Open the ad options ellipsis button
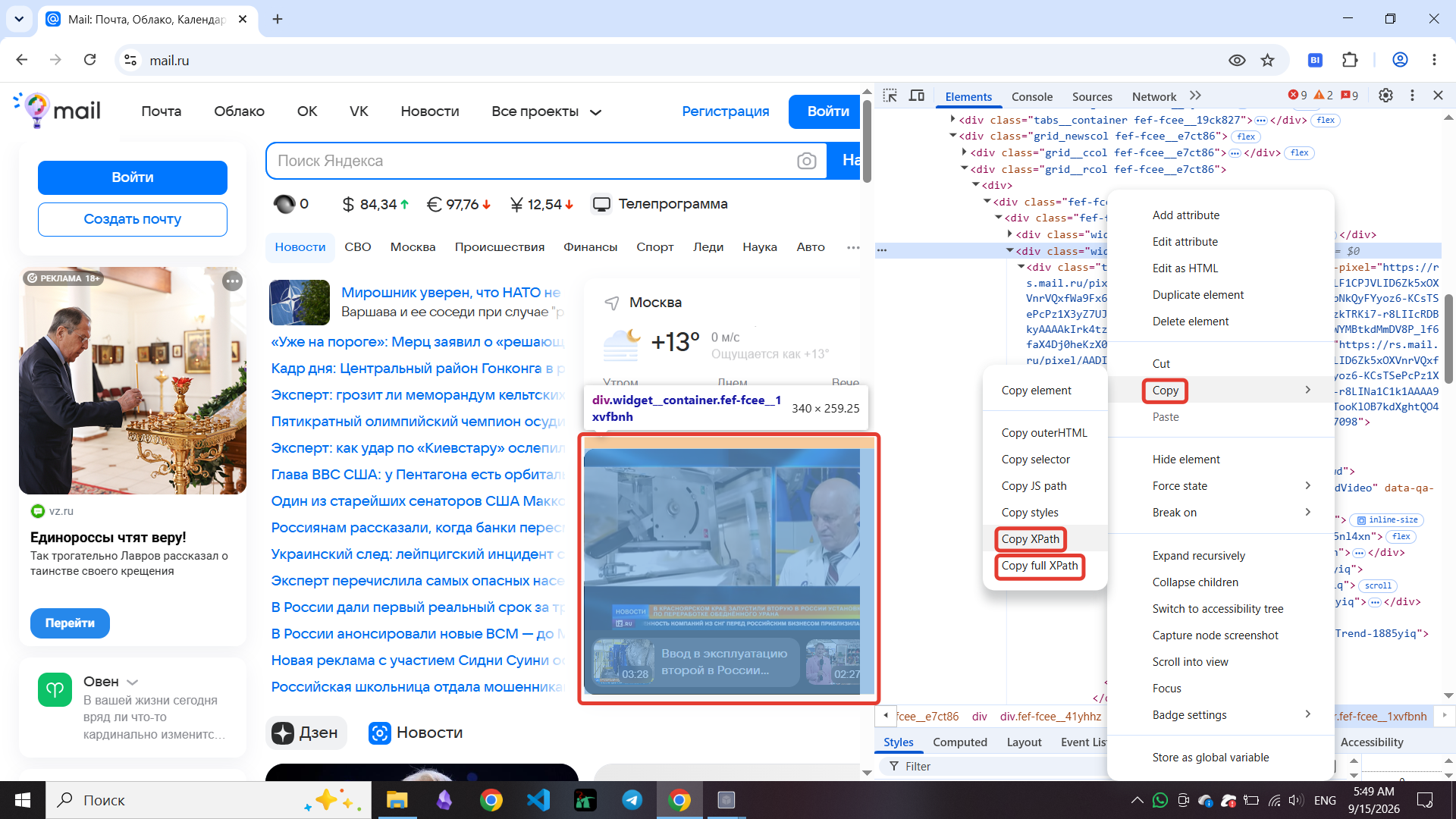The image size is (1456, 819). coord(232,281)
